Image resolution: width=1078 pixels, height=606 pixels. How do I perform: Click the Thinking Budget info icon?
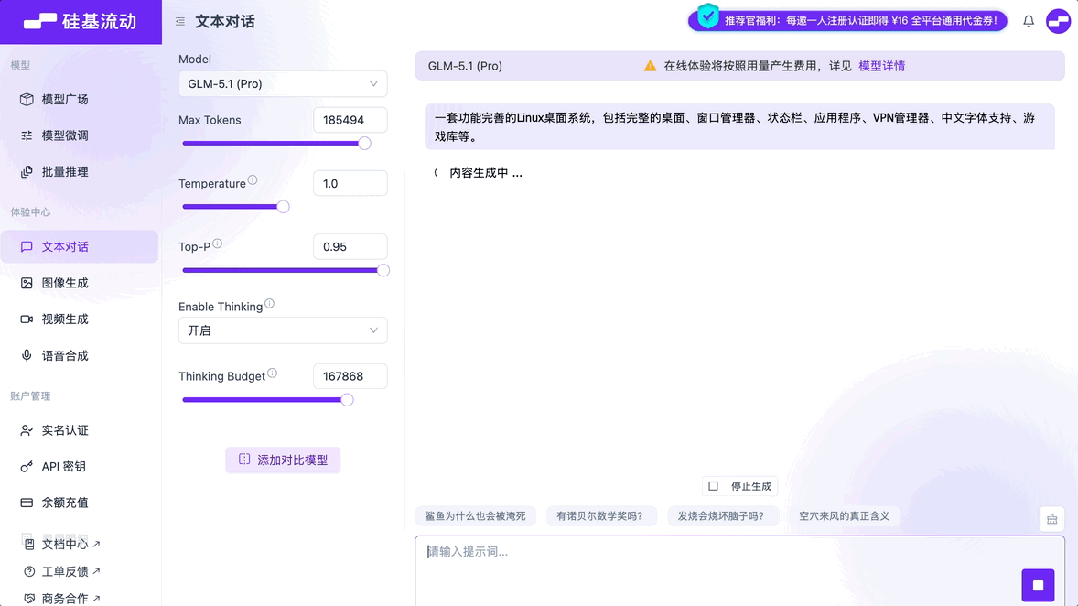(x=272, y=373)
